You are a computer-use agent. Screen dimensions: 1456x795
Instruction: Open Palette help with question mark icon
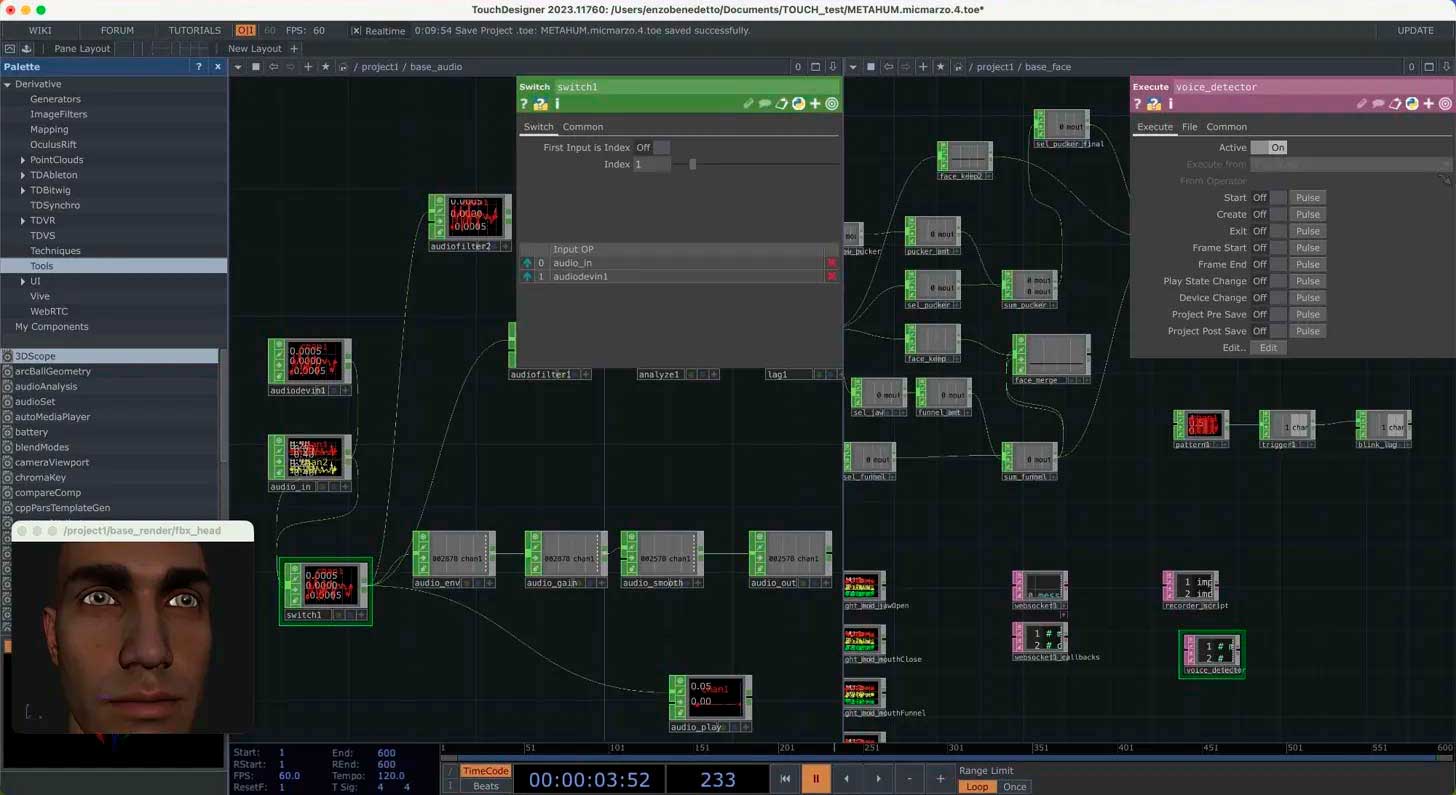pyautogui.click(x=198, y=67)
